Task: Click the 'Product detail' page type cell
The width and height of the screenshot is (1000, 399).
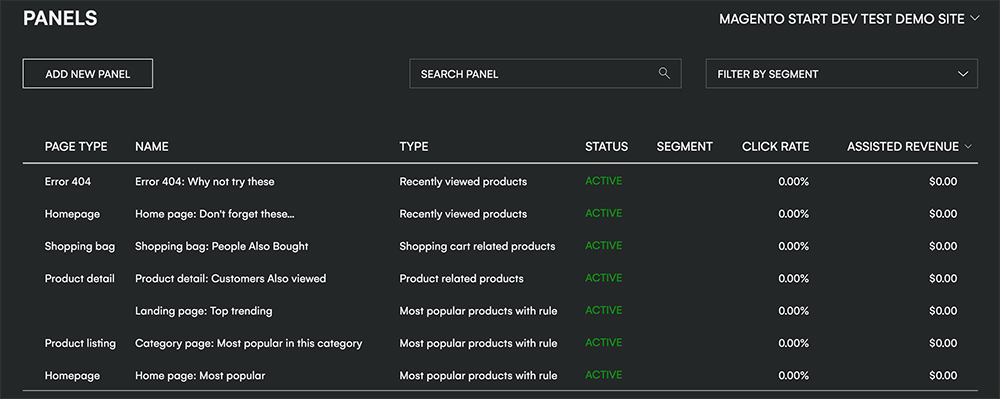Action: pyautogui.click(x=80, y=279)
